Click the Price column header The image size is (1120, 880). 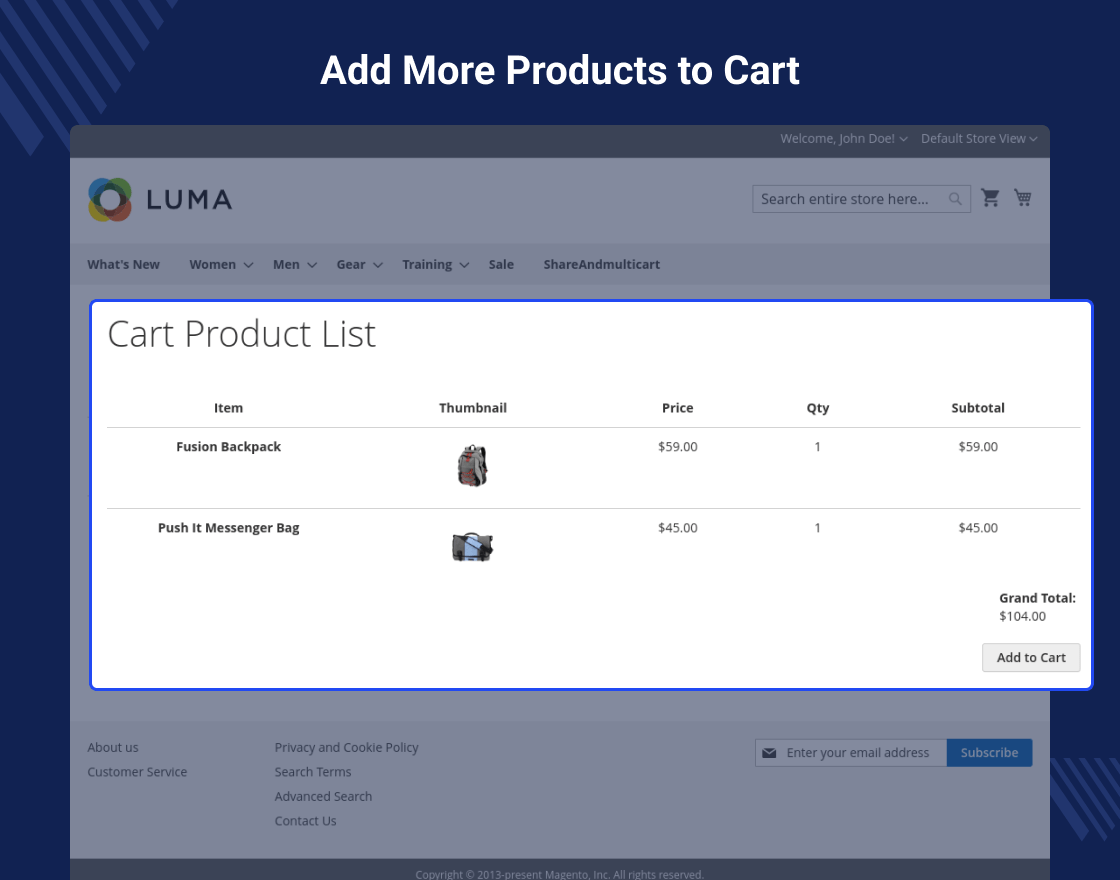coord(678,408)
